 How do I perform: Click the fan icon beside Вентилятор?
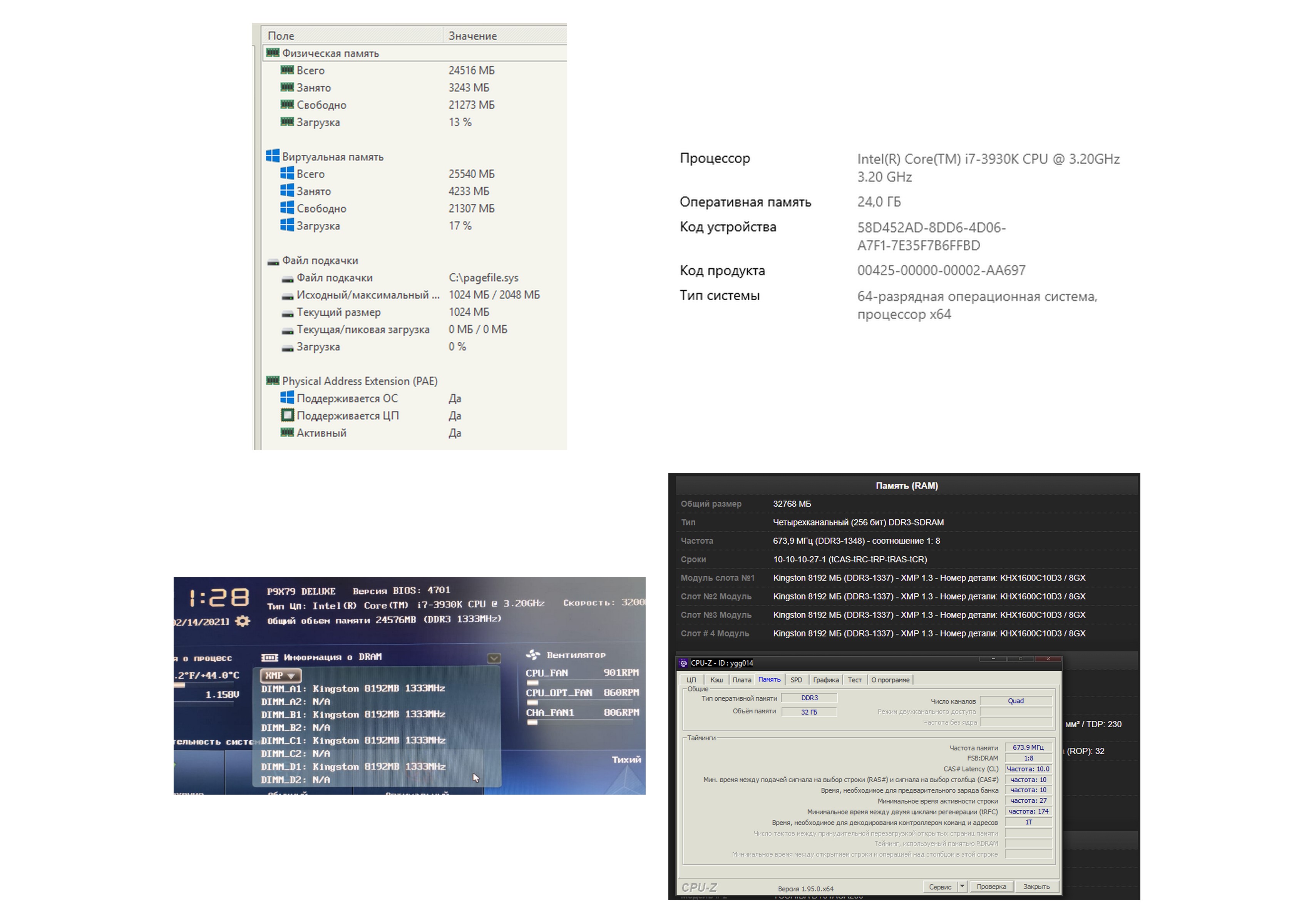pos(533,654)
